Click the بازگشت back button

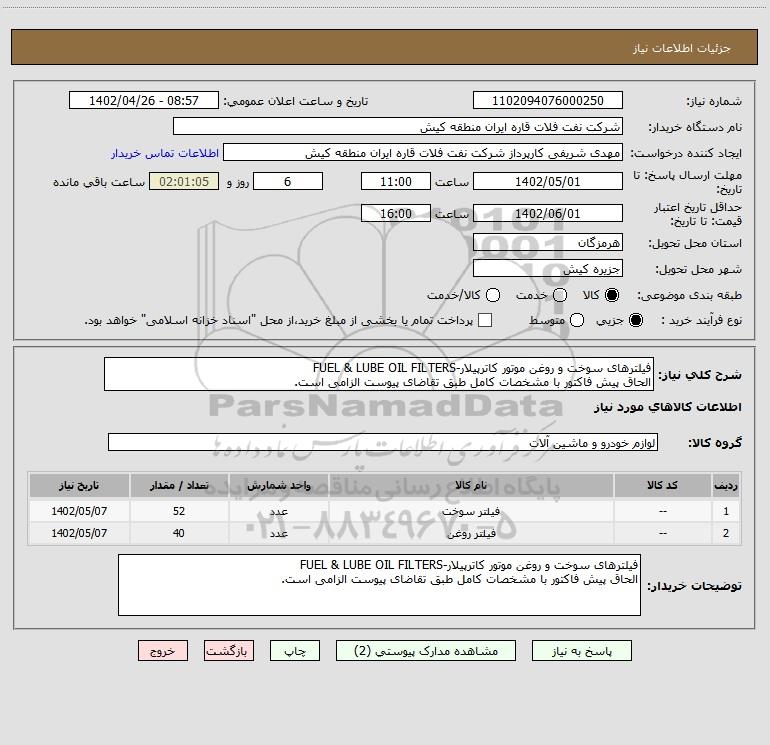pos(229,651)
